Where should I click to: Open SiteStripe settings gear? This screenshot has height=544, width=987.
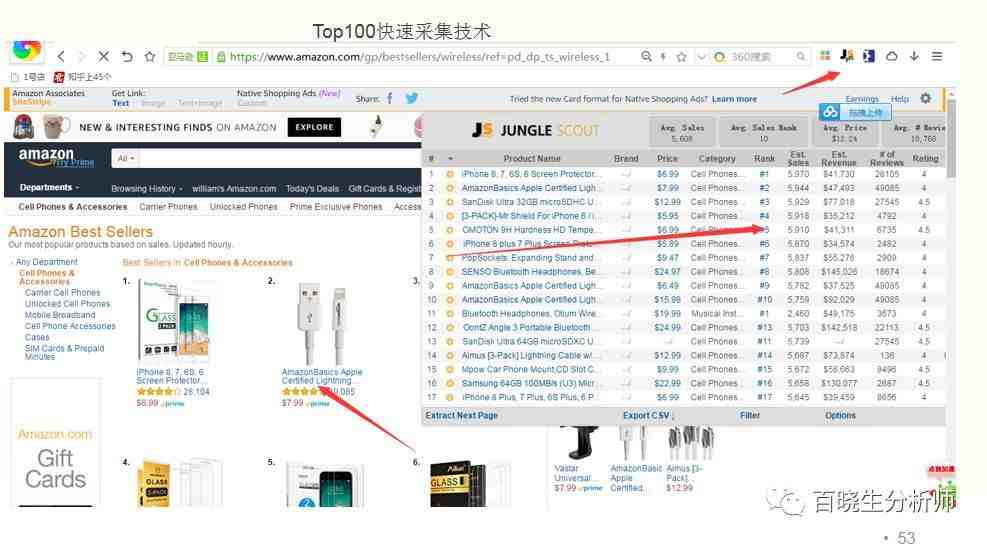[925, 98]
